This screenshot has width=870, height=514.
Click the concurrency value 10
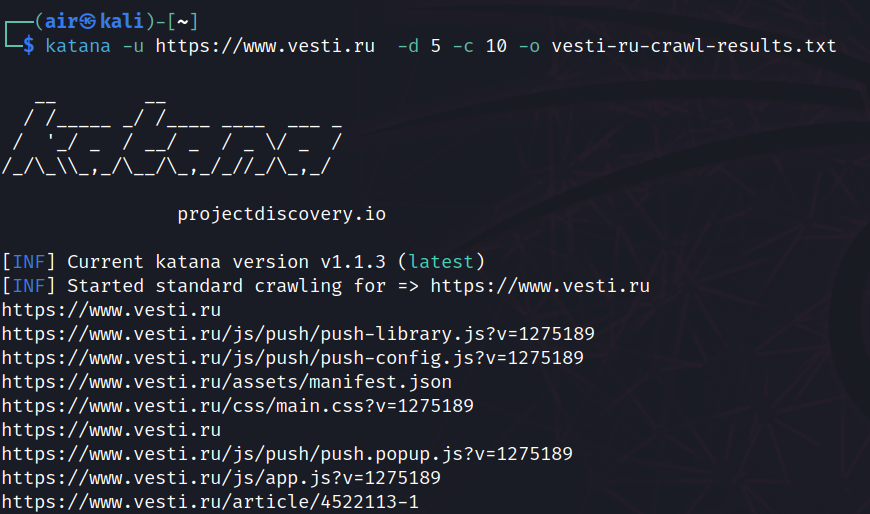click(496, 46)
